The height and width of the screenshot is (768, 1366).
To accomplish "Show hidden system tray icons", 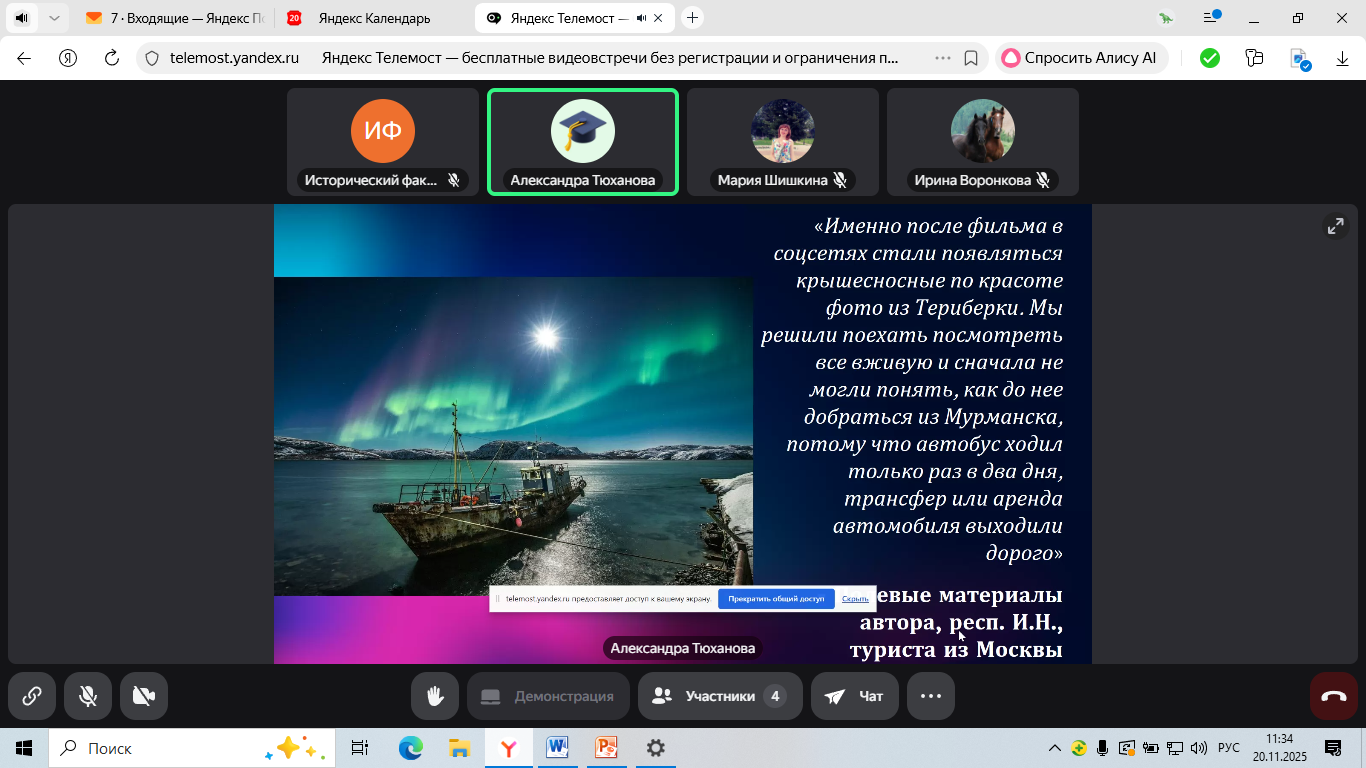I will pos(1054,748).
